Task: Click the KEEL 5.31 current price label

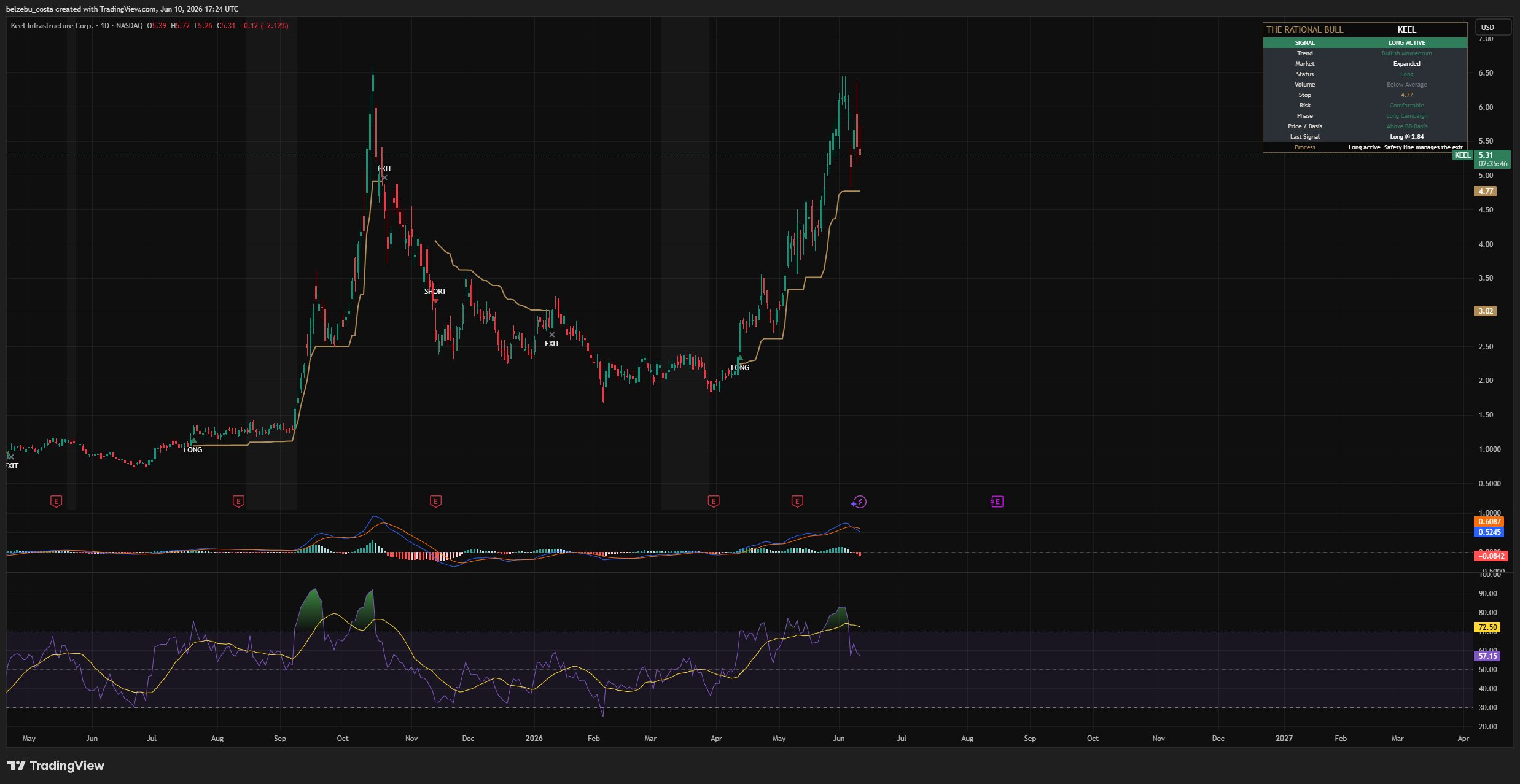Action: 1481,160
